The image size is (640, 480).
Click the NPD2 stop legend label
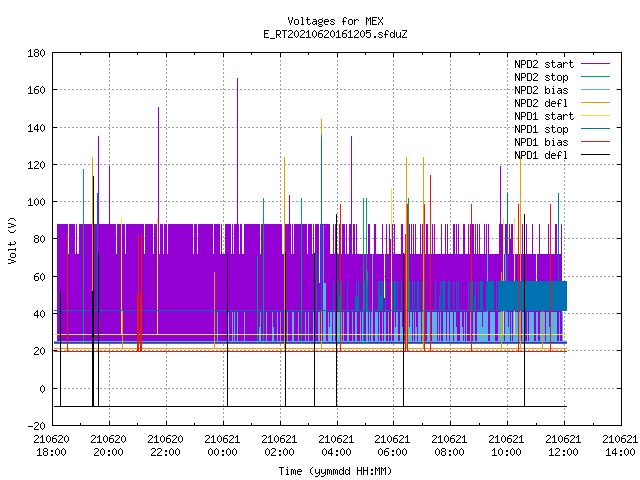541,77
